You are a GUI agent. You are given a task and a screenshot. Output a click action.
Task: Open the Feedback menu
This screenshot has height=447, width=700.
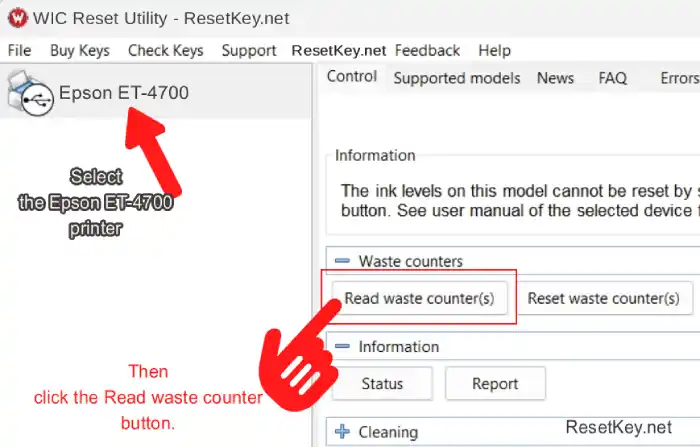tap(427, 50)
